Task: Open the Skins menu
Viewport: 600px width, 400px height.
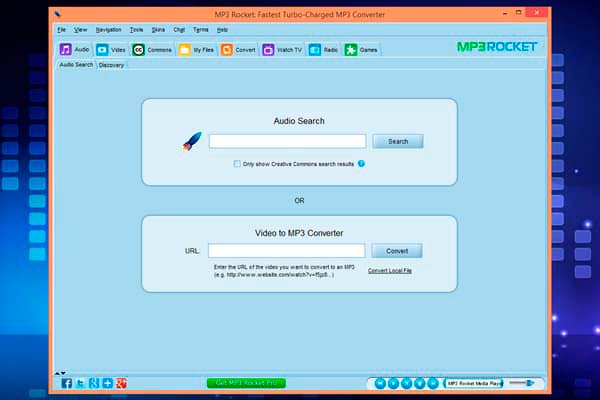Action: 158,30
